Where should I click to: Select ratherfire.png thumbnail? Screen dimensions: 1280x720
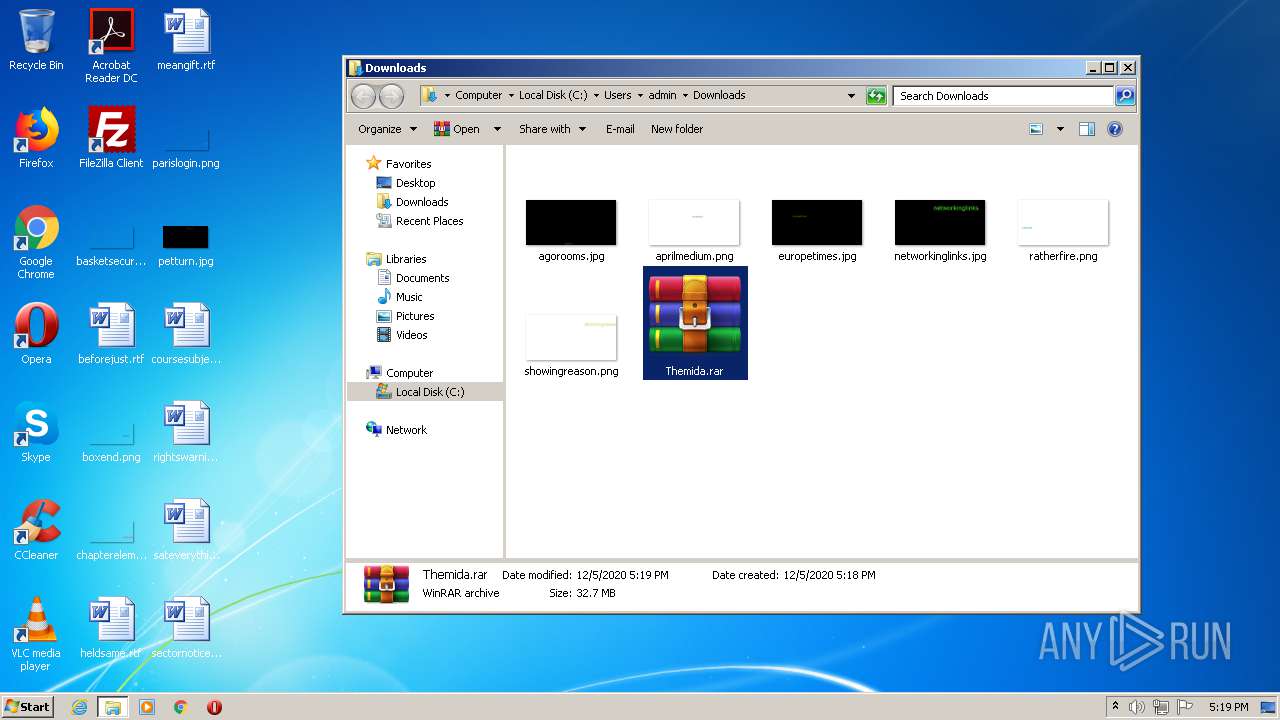coord(1063,230)
